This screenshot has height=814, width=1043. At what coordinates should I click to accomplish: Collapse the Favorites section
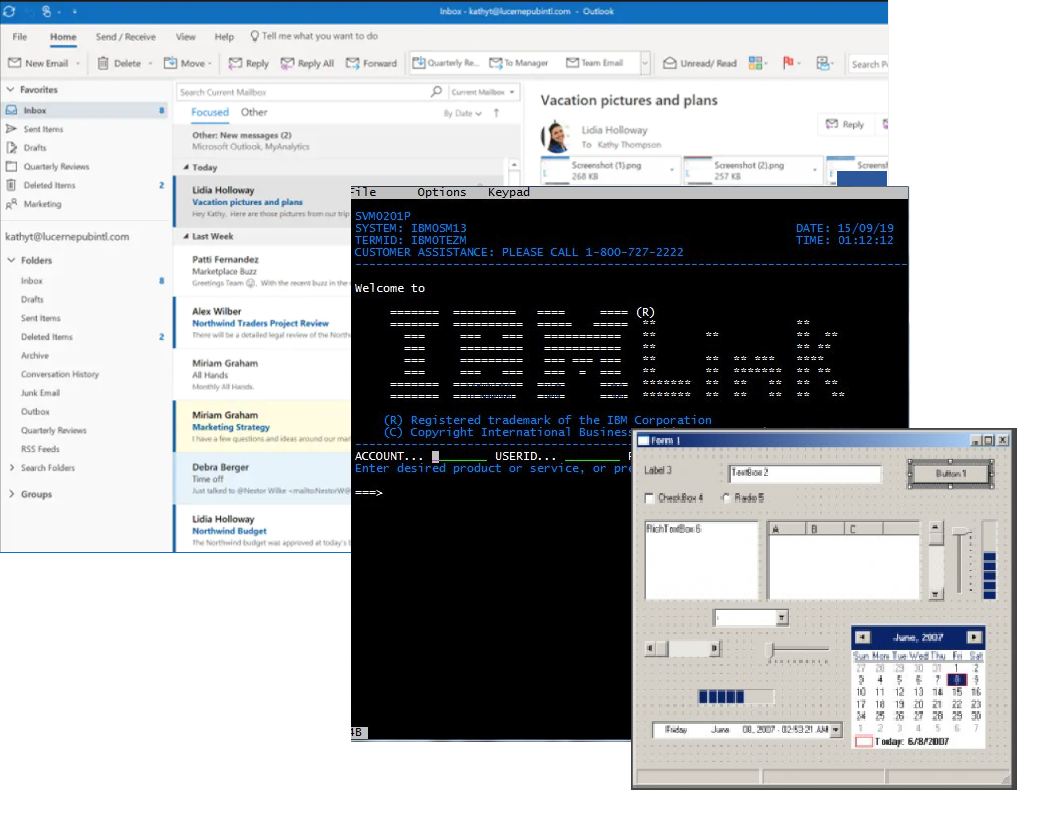(x=10, y=89)
